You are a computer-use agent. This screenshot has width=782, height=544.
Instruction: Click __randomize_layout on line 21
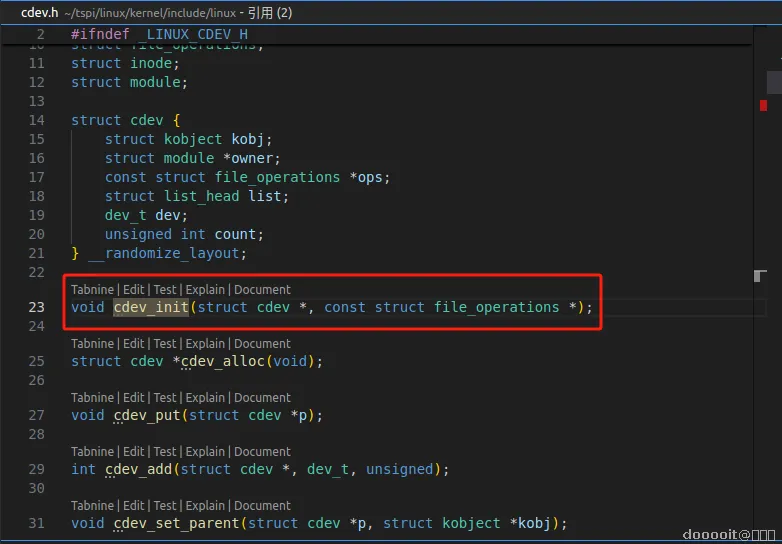(164, 253)
